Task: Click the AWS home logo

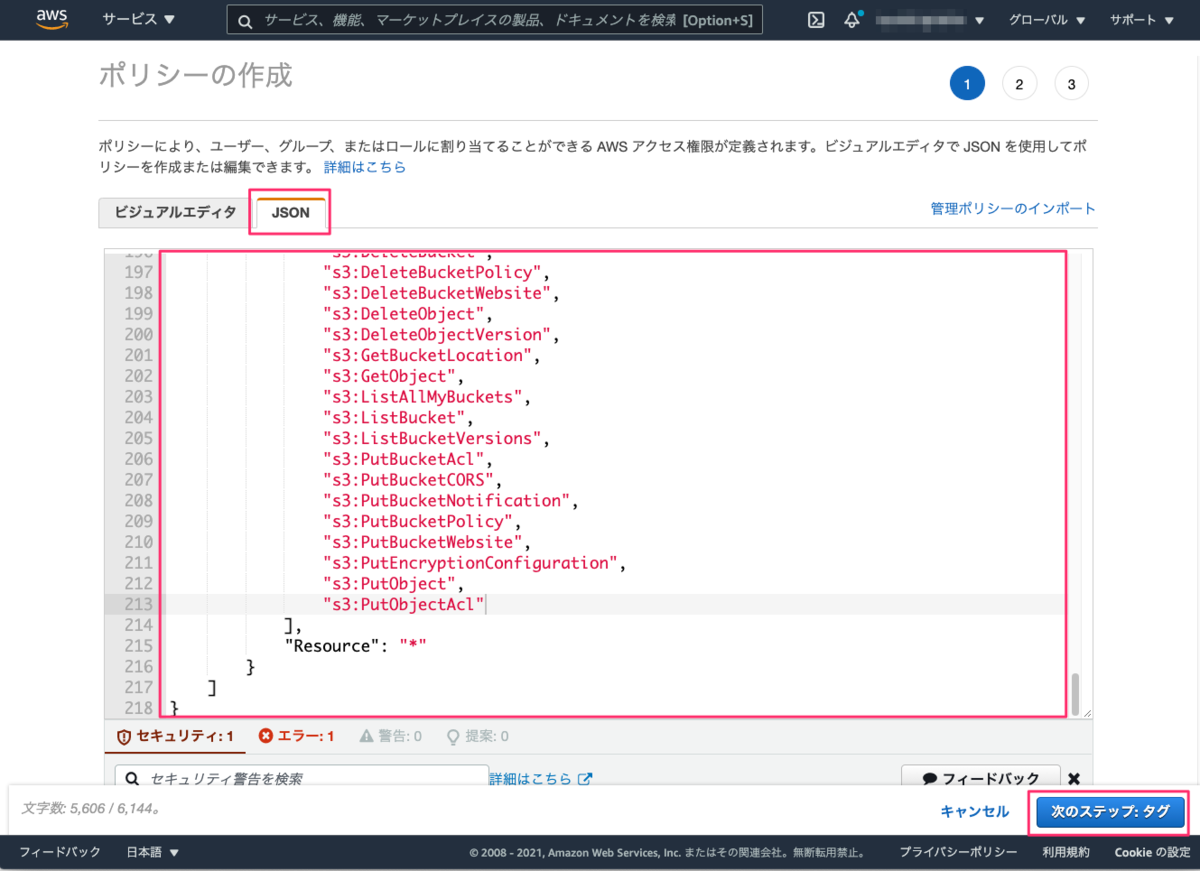Action: click(50, 19)
